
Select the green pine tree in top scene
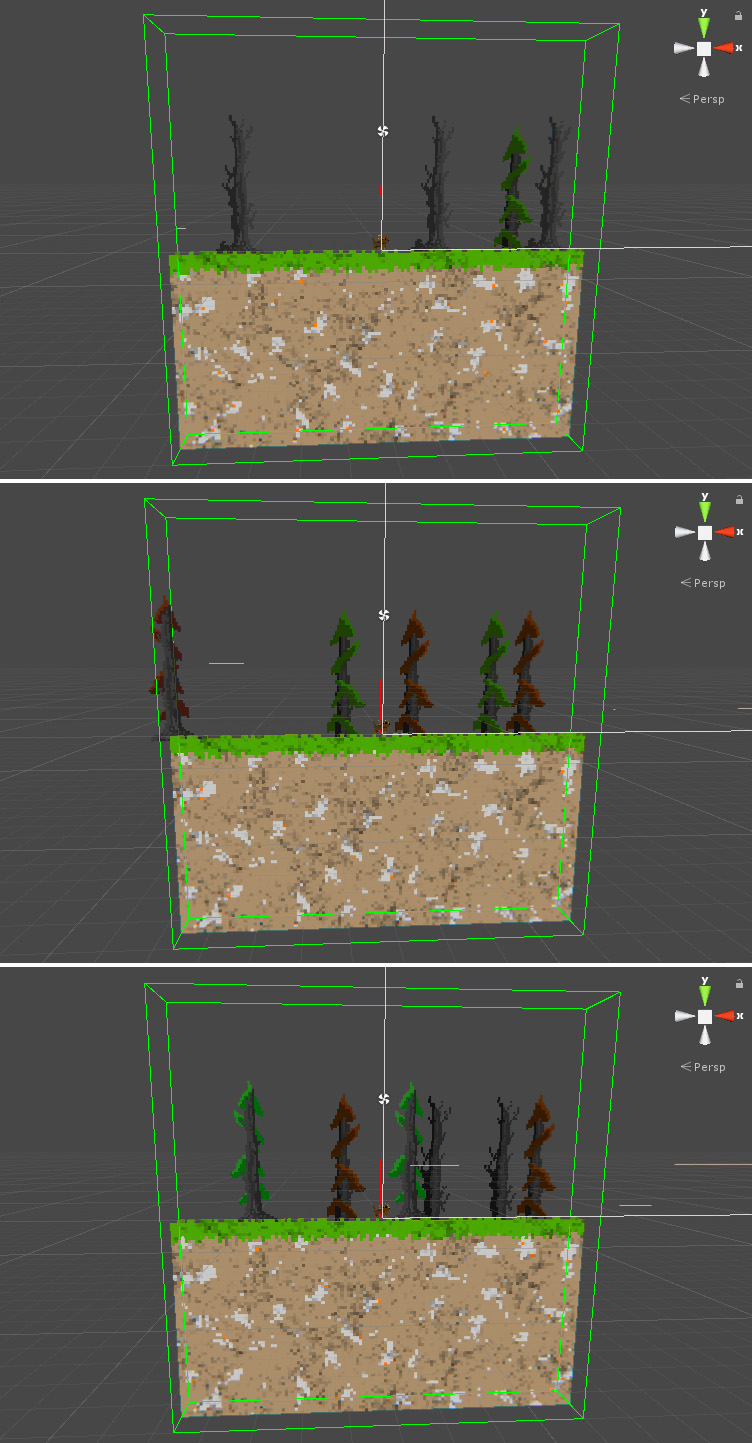tap(514, 190)
